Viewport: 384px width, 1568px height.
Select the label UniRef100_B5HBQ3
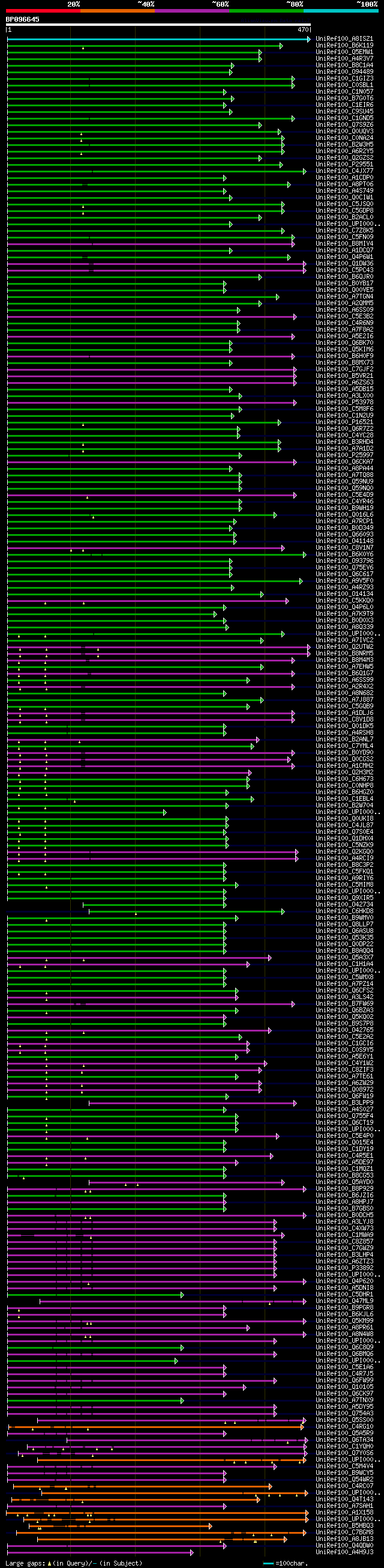tap(344, 1526)
